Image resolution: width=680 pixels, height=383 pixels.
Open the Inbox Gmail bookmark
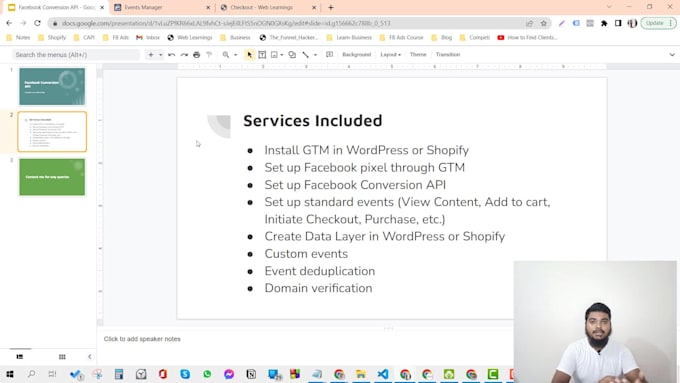(148, 38)
